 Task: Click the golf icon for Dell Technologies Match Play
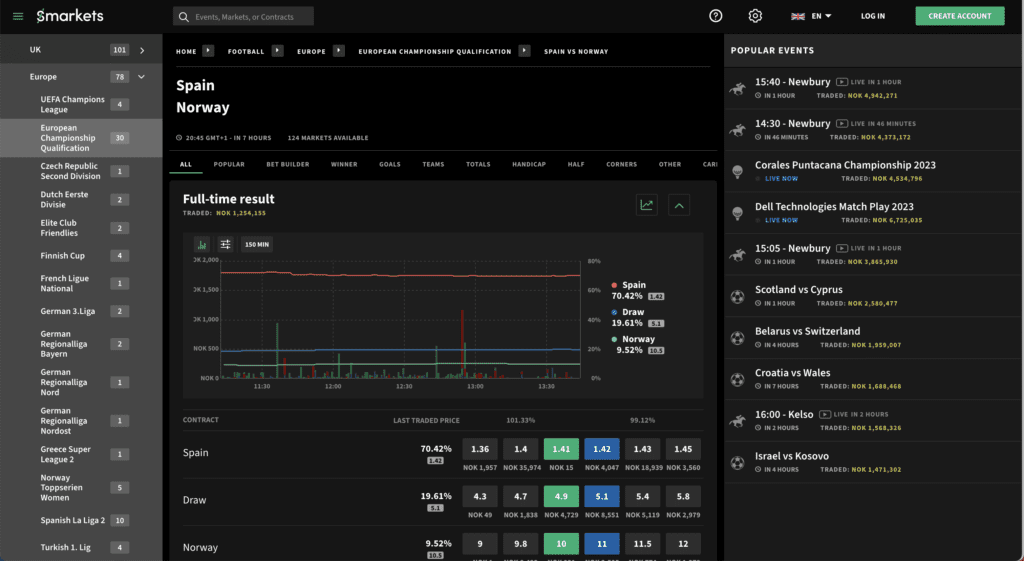click(737, 213)
